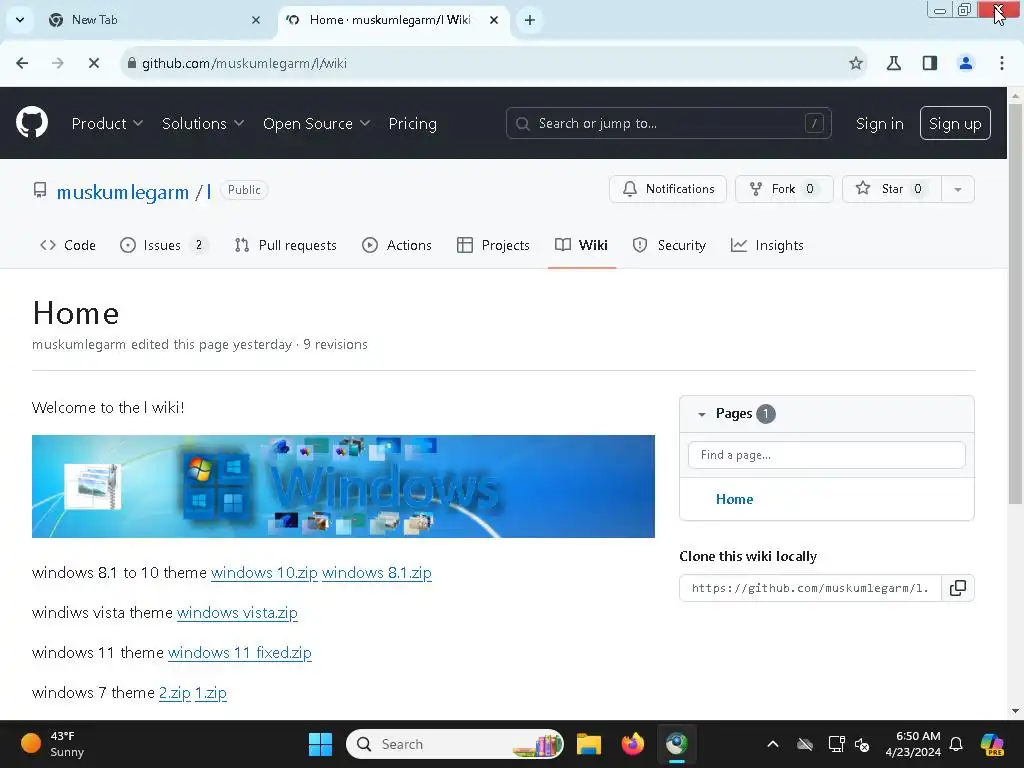The height and width of the screenshot is (768, 1024).
Task: Launch Firefox from taskbar
Action: [632, 744]
